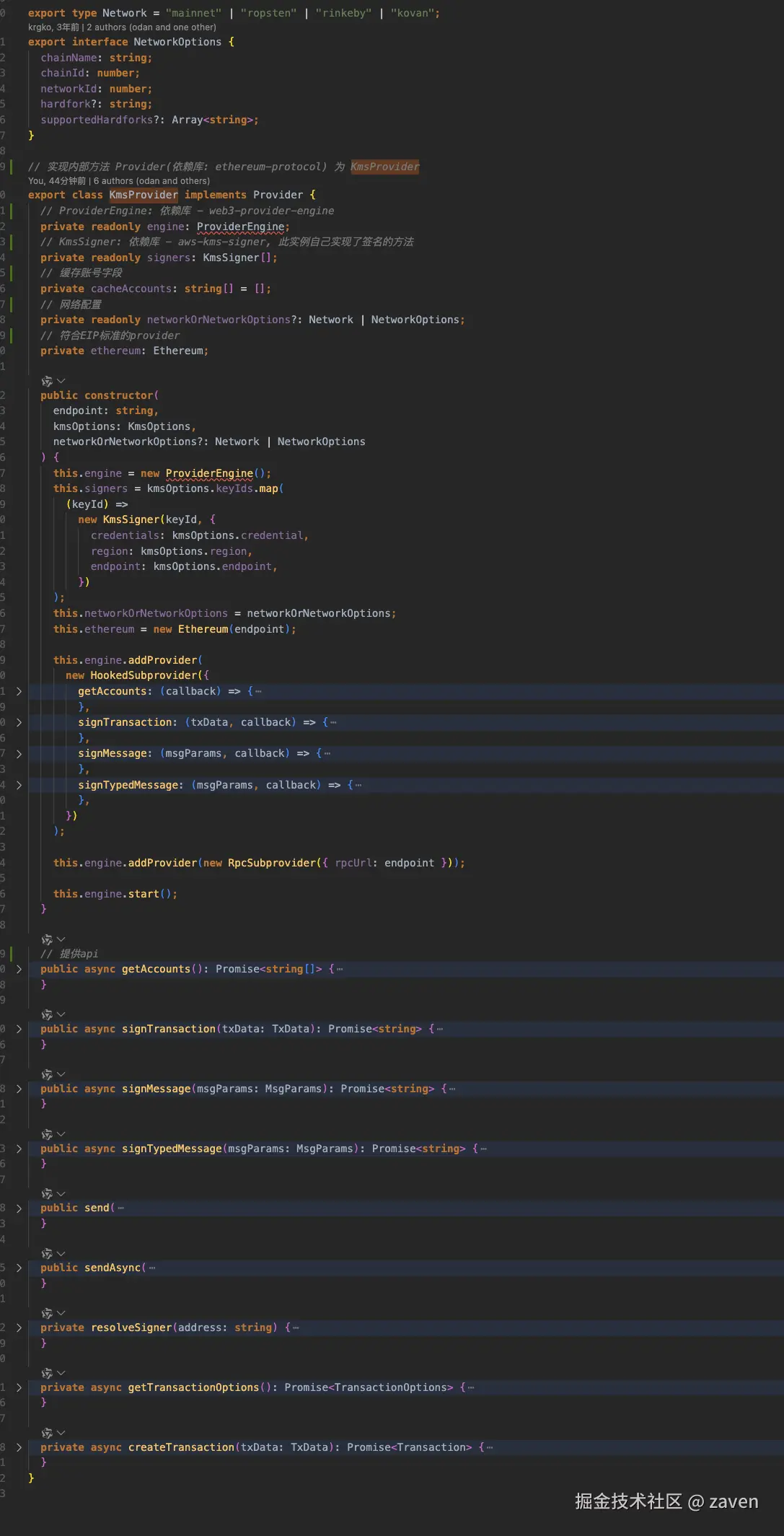Click the code lens icon above createTransaction

click(47, 1433)
